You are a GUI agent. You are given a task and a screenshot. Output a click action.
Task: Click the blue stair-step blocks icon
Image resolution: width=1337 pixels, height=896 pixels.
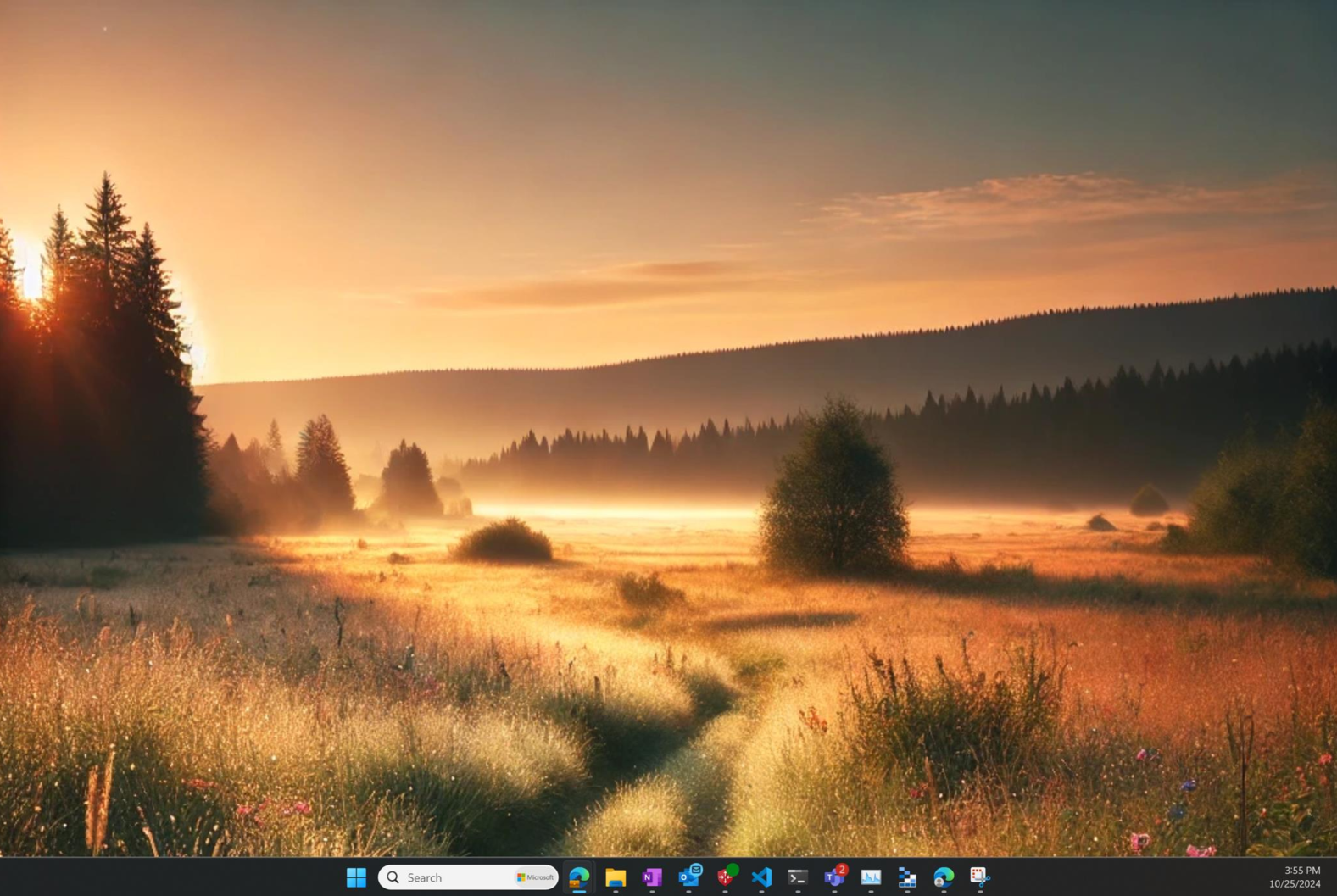[907, 877]
